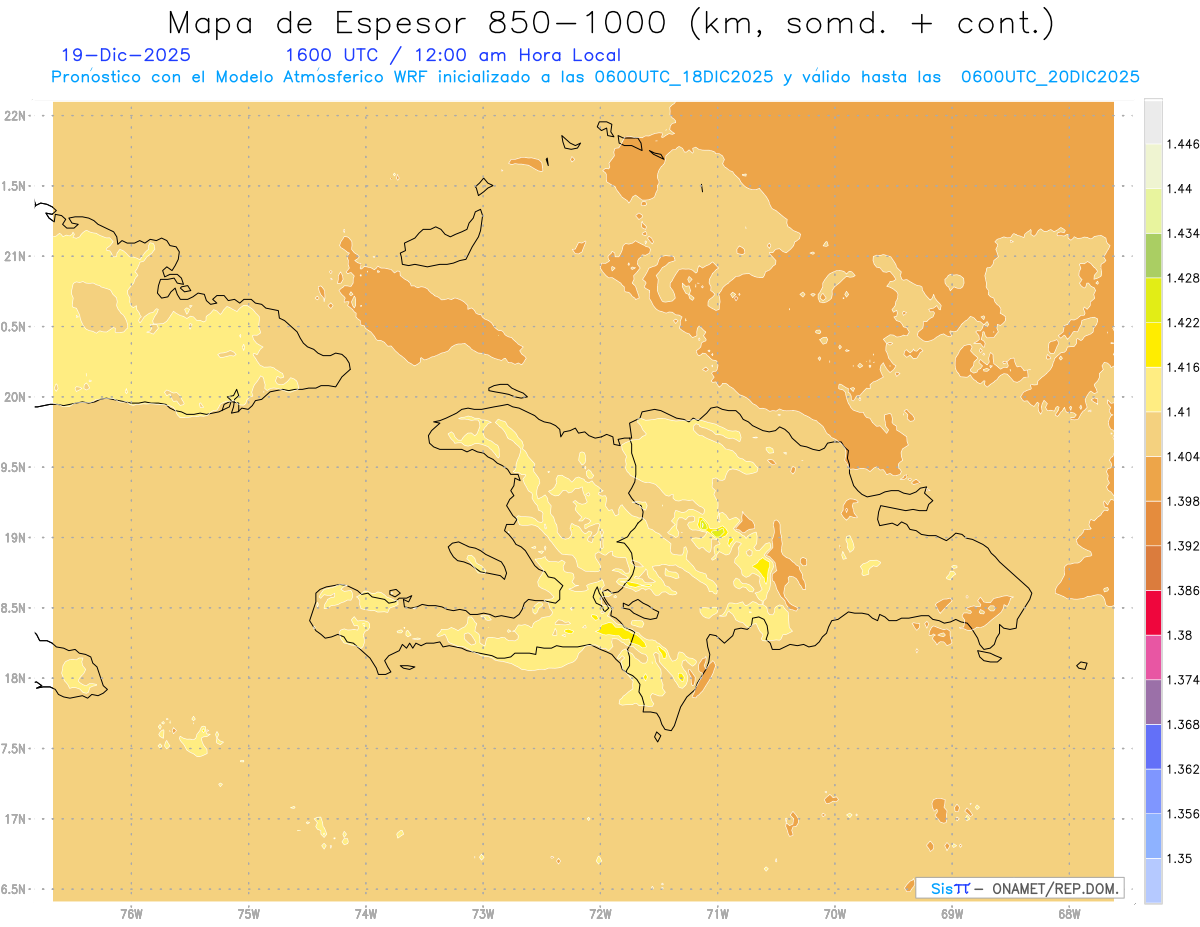Click the legend value '1.428'

pos(1183,278)
